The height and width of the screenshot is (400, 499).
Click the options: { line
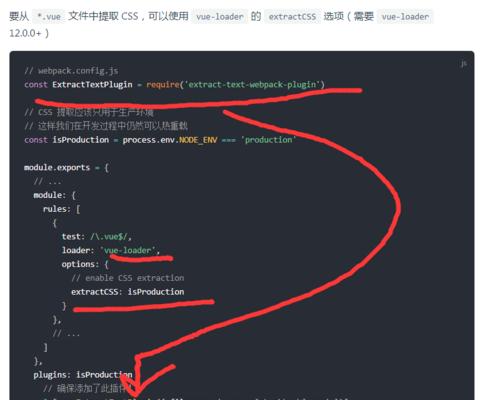85,264
